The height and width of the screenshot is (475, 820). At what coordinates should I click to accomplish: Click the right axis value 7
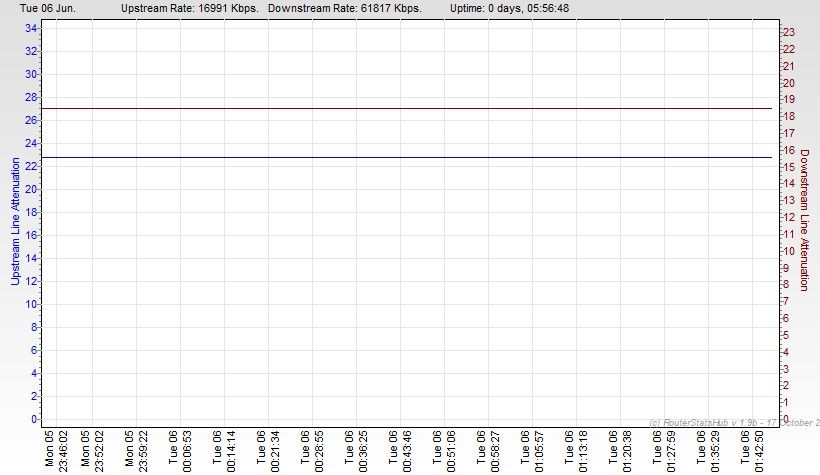pos(785,302)
